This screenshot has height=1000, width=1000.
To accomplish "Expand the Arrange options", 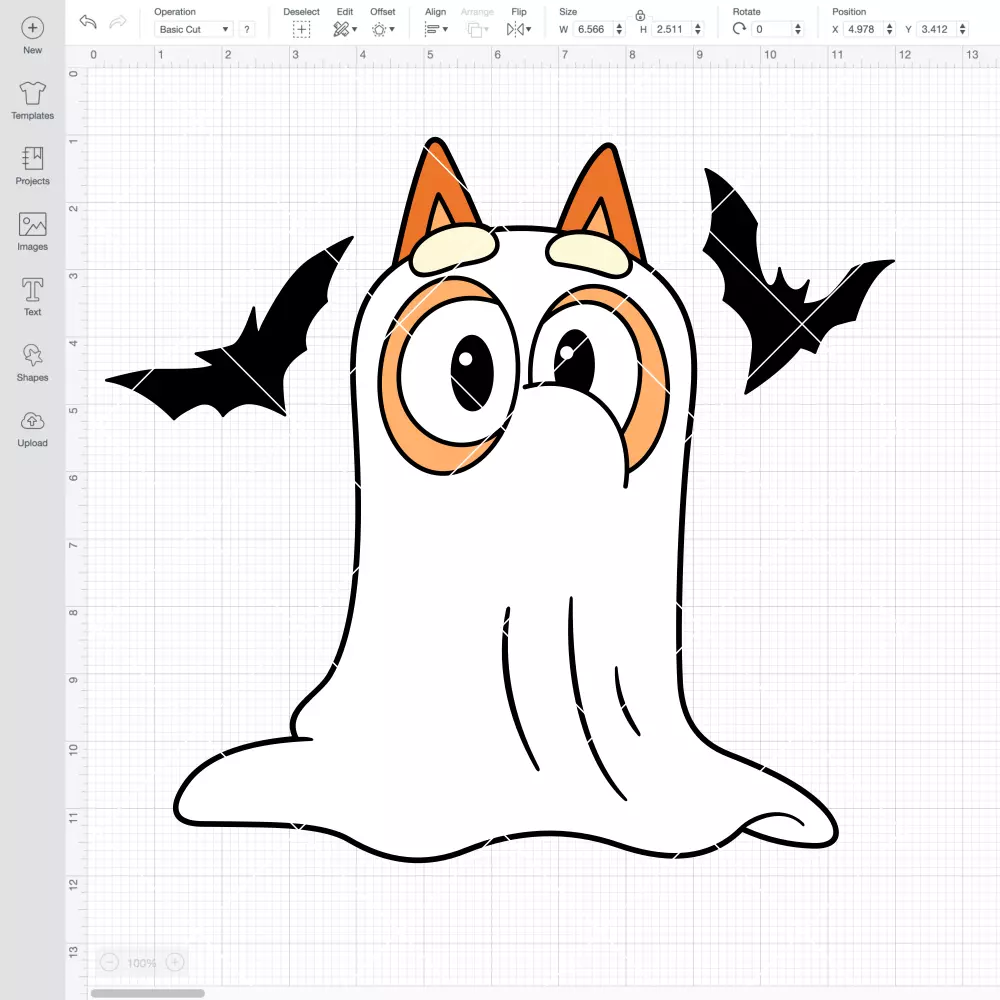I will [478, 29].
